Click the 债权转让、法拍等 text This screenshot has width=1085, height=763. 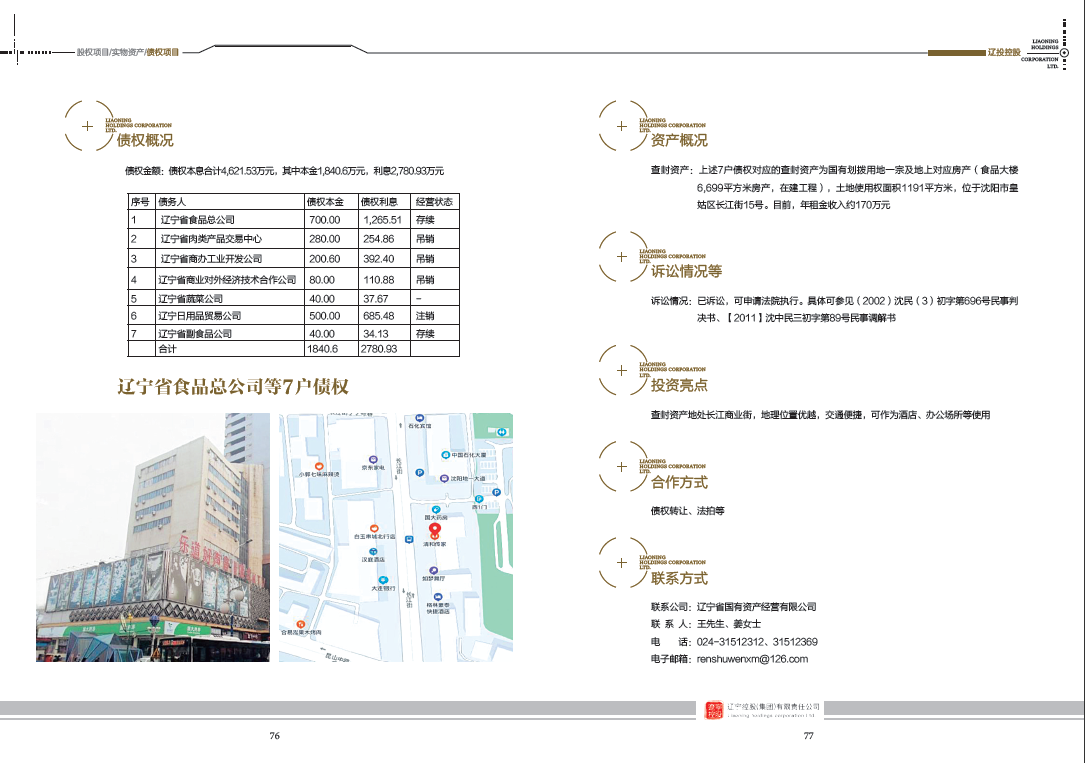click(688, 511)
